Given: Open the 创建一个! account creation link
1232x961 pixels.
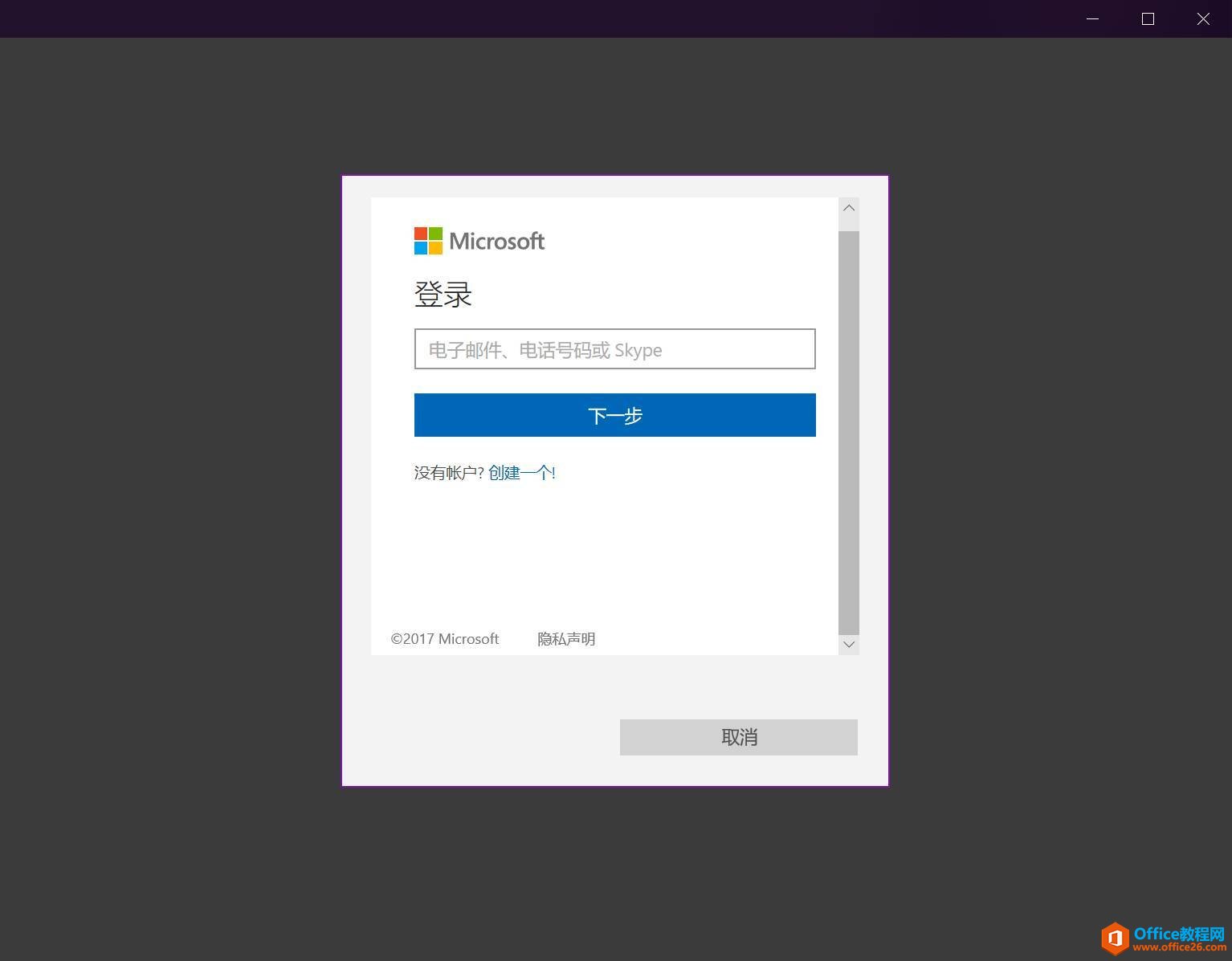Looking at the screenshot, I should 521,472.
